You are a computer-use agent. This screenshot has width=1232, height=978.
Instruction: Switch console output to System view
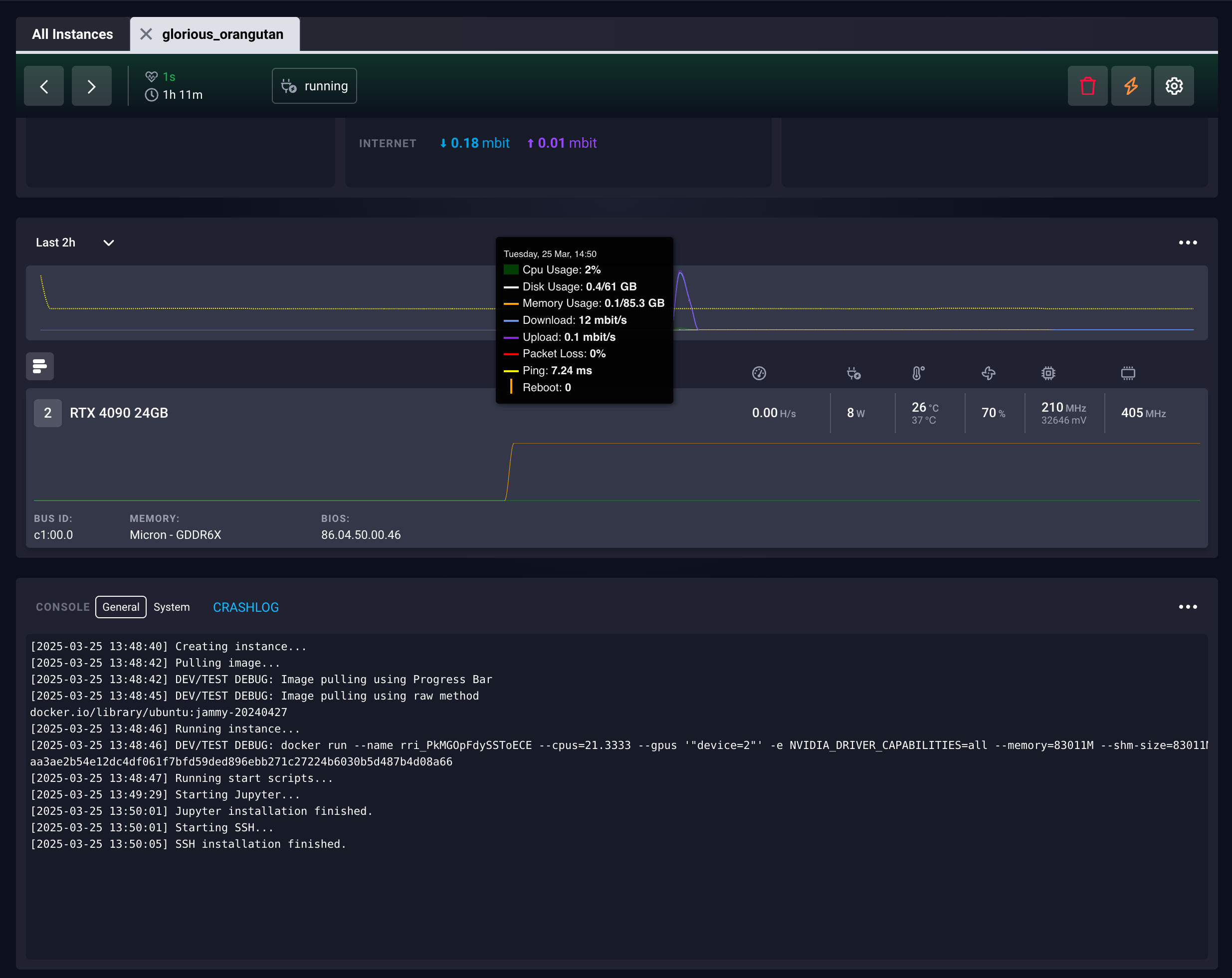(172, 607)
